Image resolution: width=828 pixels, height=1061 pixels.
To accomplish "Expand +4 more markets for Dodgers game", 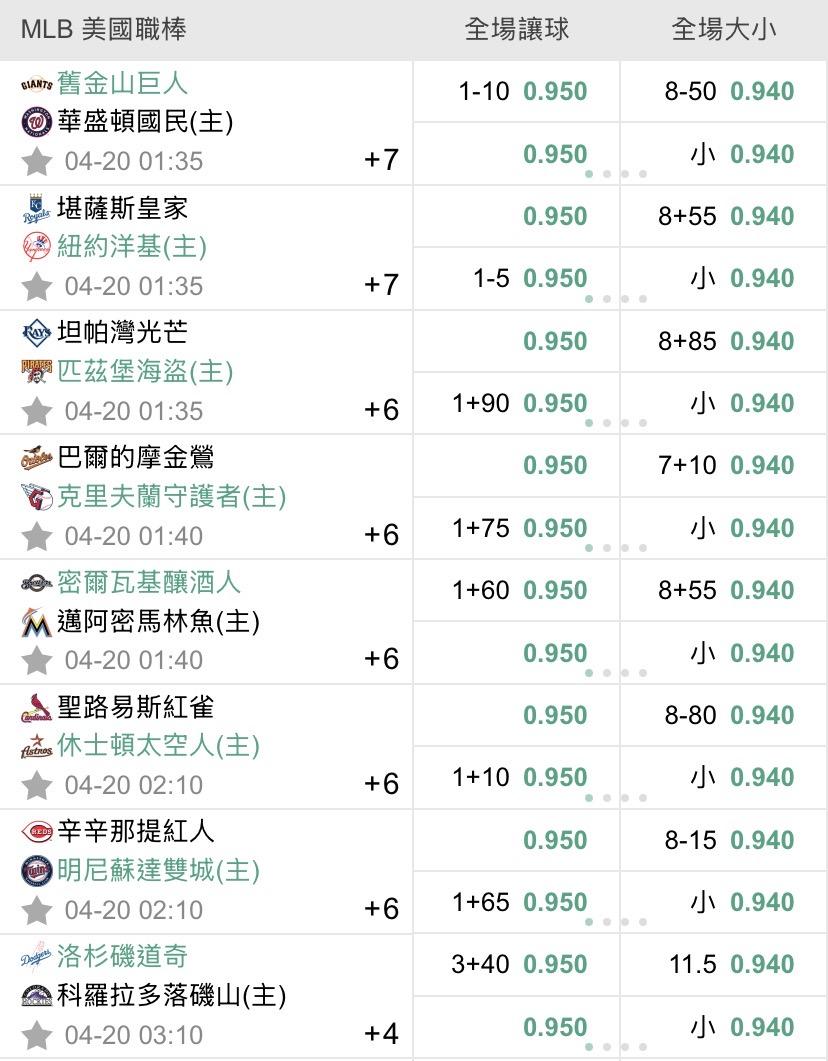I will 382,1034.
